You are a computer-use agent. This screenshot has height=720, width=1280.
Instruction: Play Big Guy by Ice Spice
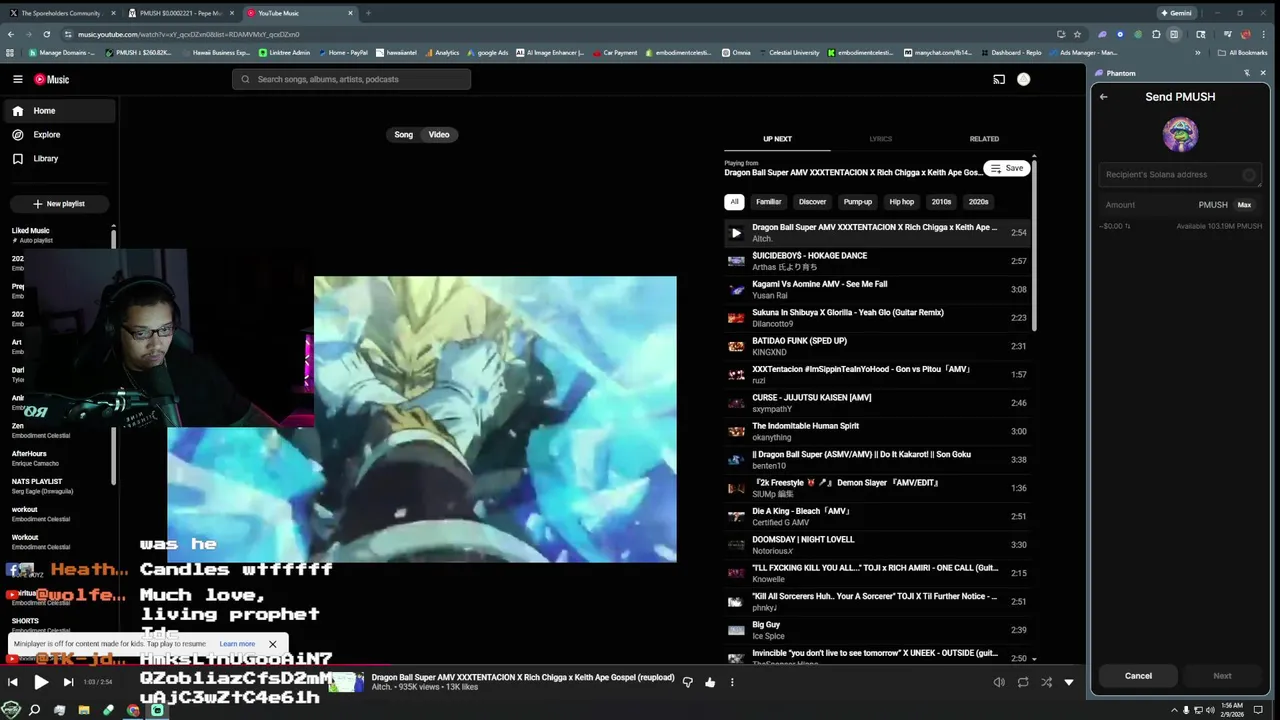(x=877, y=630)
